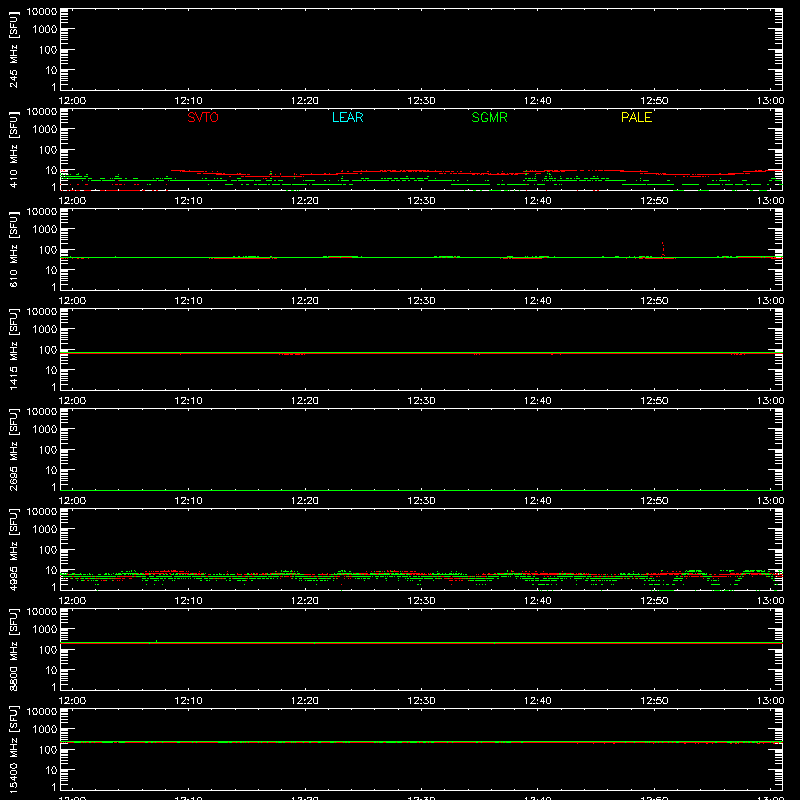This screenshot has height=800, width=800.
Task: Click the yellow PALE legend label
Action: (636, 117)
